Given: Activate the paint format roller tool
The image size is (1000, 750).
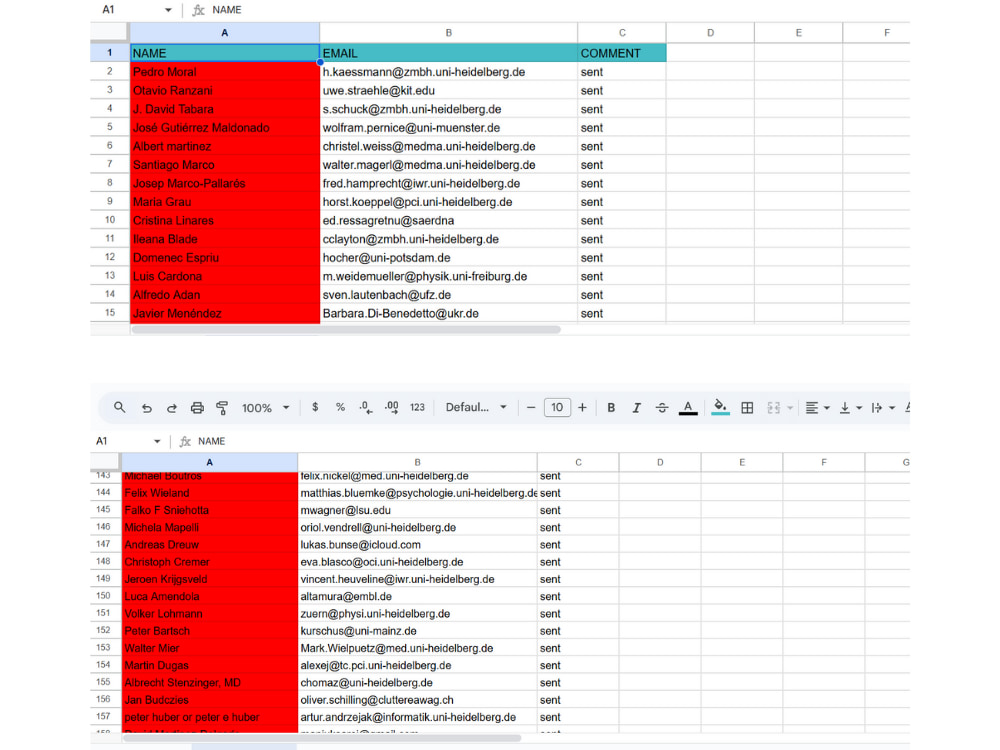Looking at the screenshot, I should tap(222, 408).
